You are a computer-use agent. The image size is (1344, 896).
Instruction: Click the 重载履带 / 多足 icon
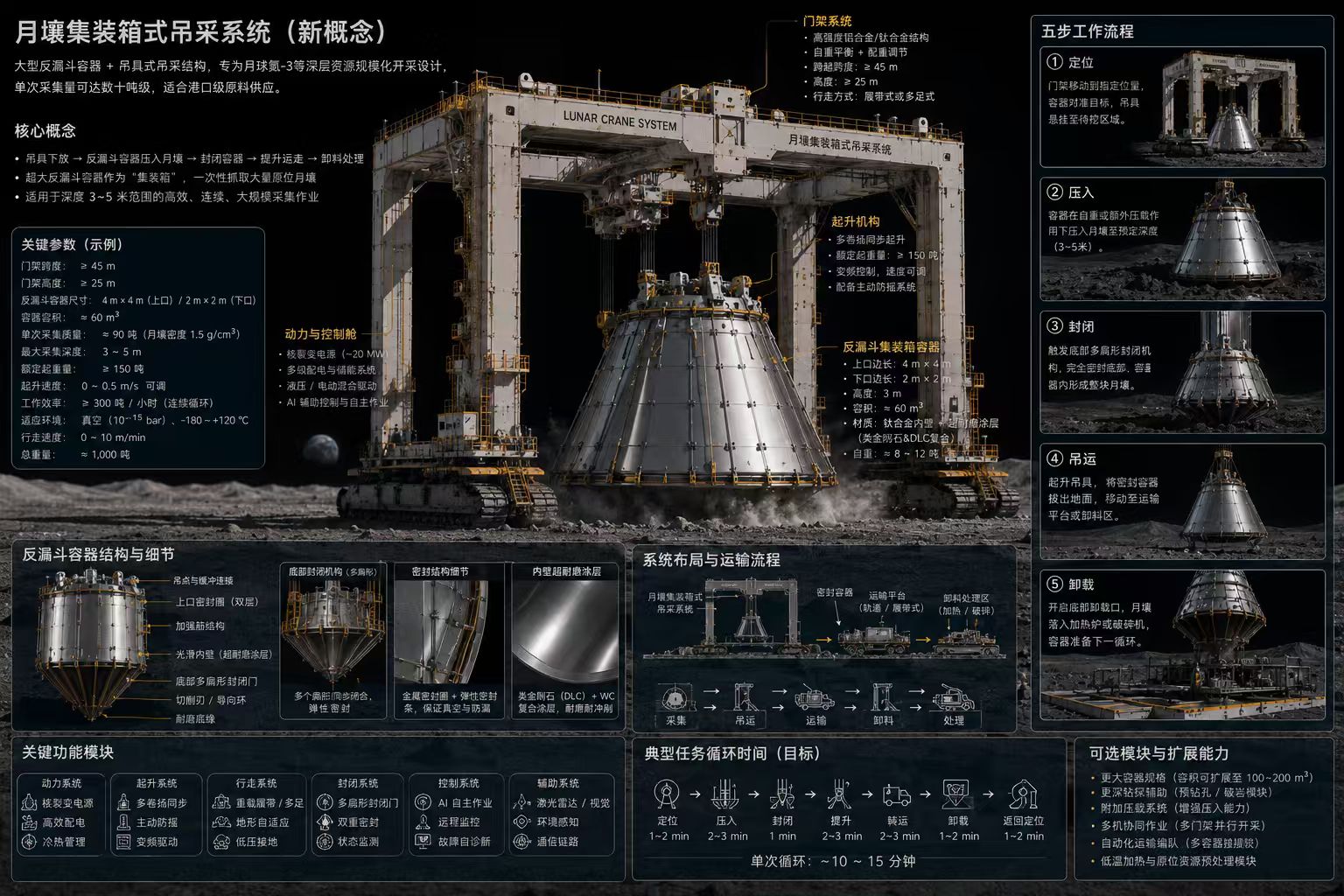pyautogui.click(x=220, y=802)
